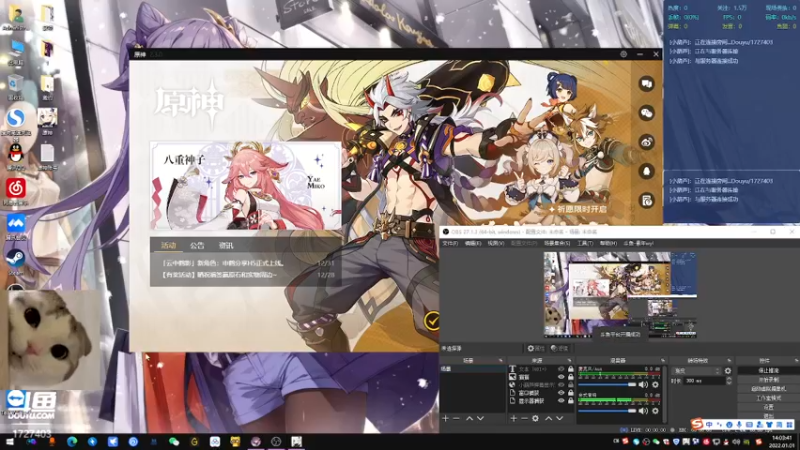Move the source up with the up arrow
Viewport: 800px width, 450px height.
click(548, 418)
